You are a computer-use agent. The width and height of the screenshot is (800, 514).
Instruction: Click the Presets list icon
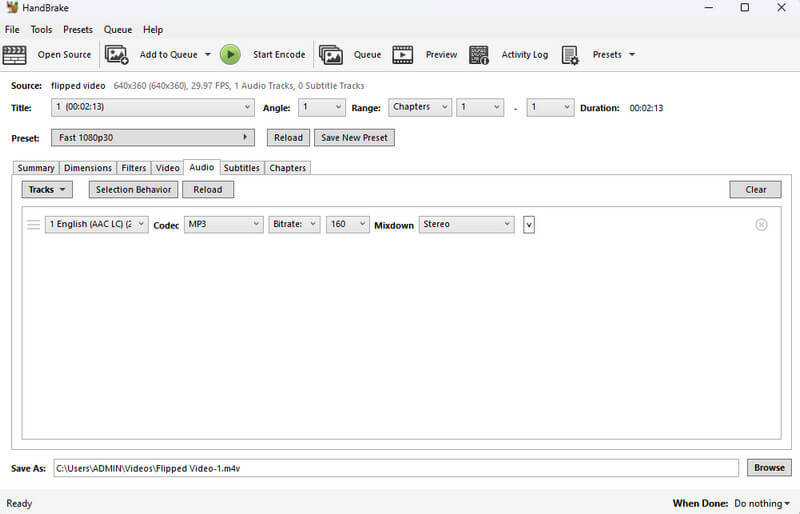[570, 55]
